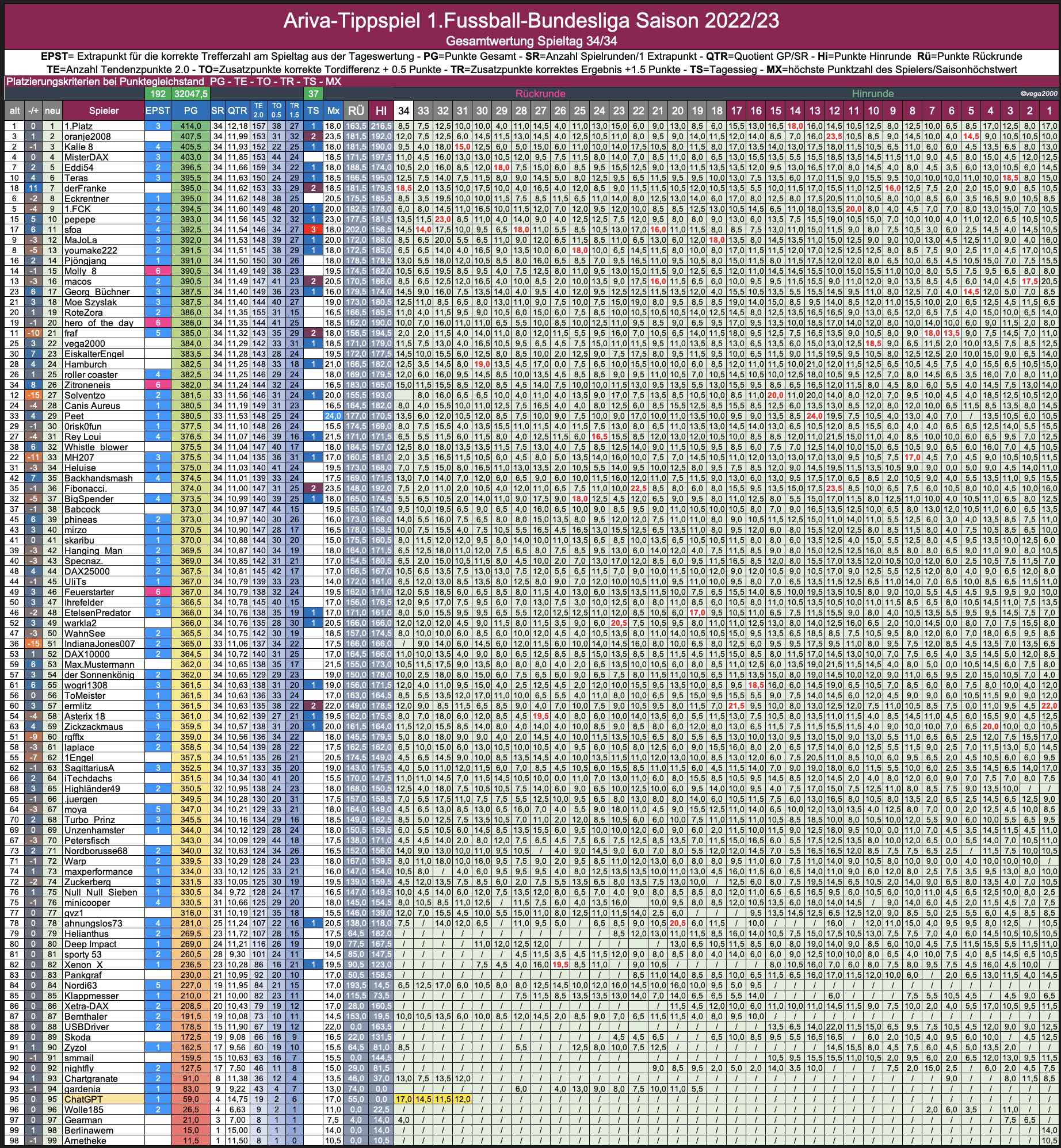Select player name 'pepepe'
1061x1148 pixels.
[80, 219]
